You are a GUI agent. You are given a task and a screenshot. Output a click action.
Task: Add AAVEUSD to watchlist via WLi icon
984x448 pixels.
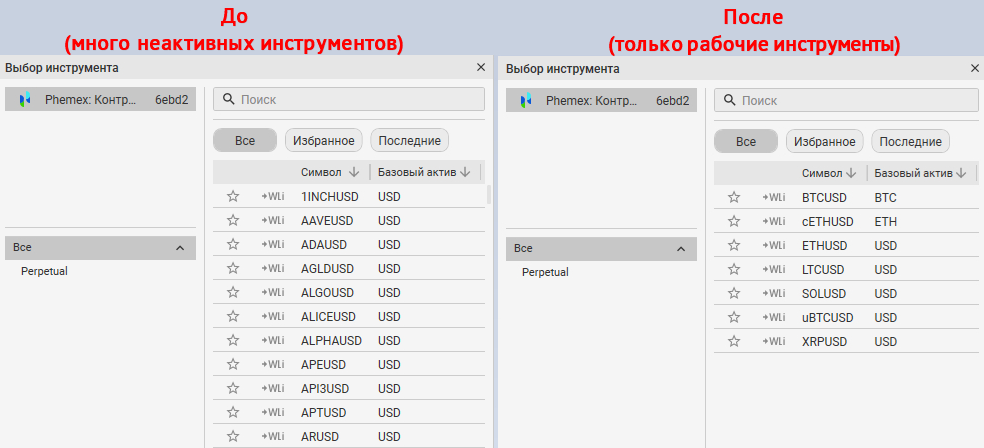[x=272, y=220]
